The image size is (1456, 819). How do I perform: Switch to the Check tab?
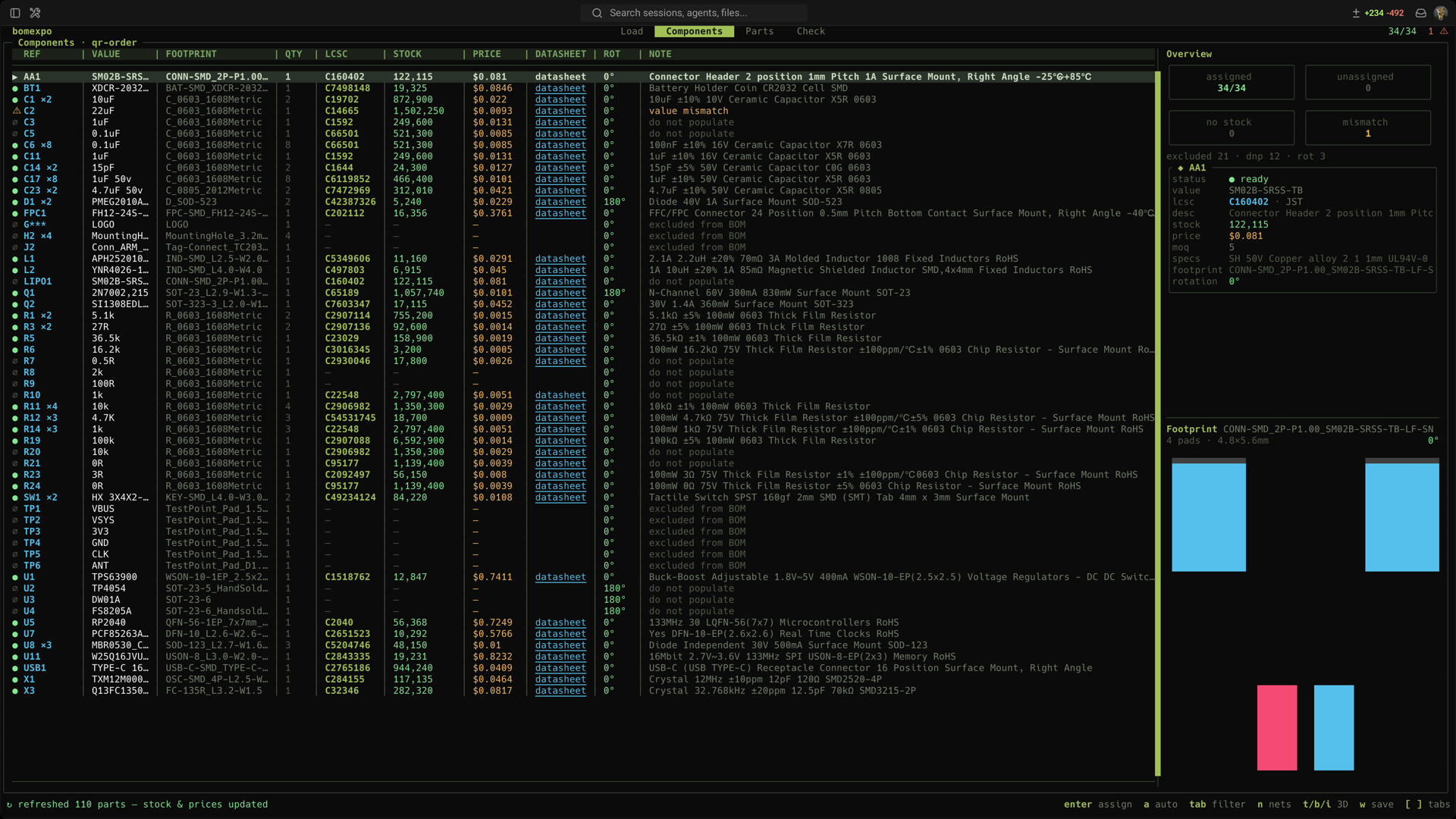click(811, 31)
